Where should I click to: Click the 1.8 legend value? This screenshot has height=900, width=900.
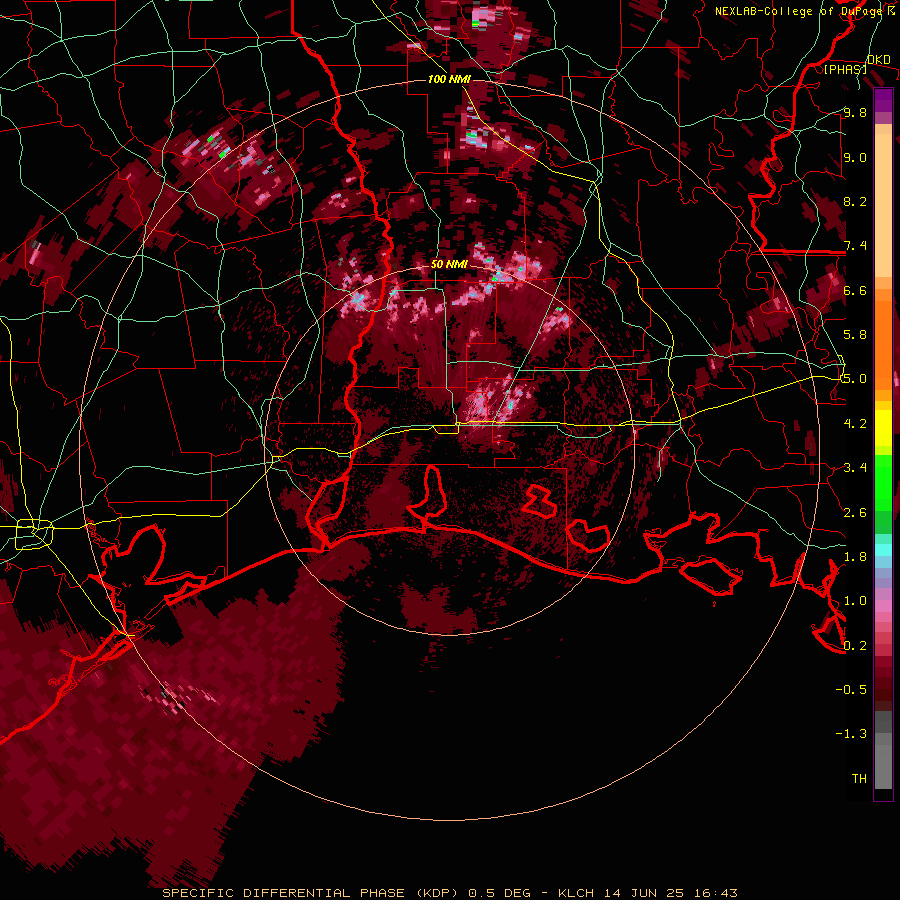point(855,557)
